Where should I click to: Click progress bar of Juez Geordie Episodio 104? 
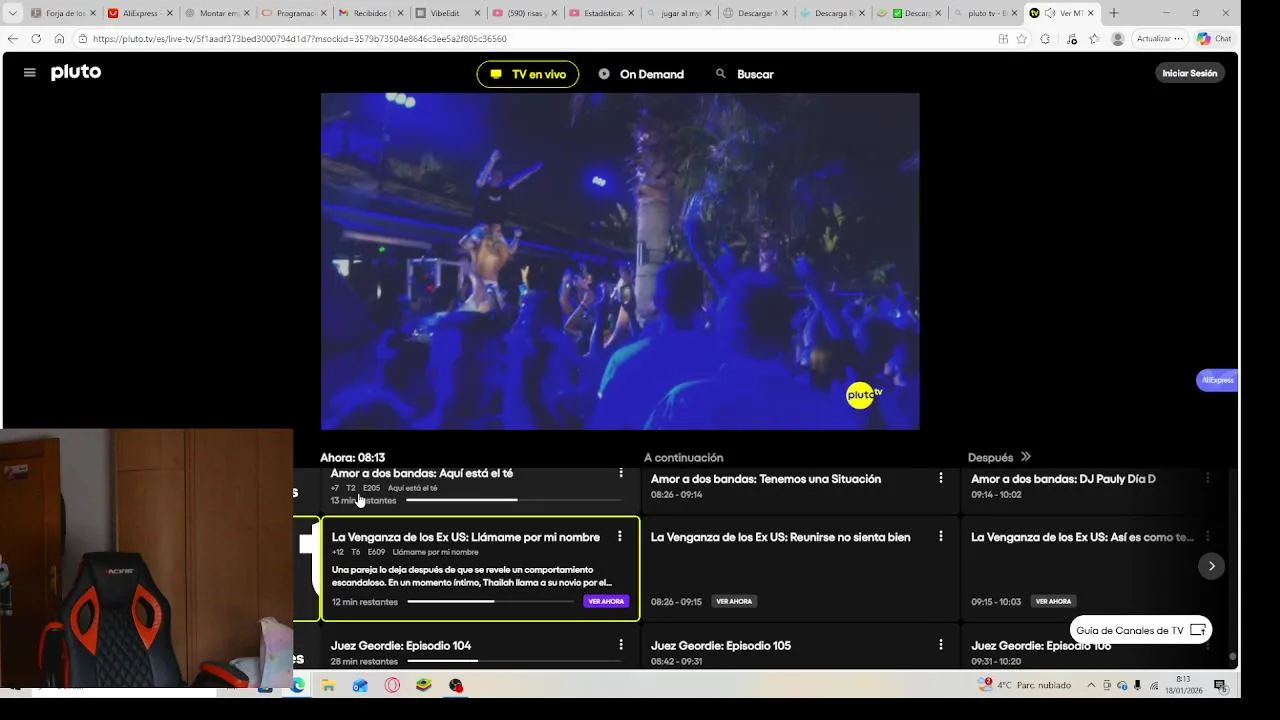tap(513, 661)
